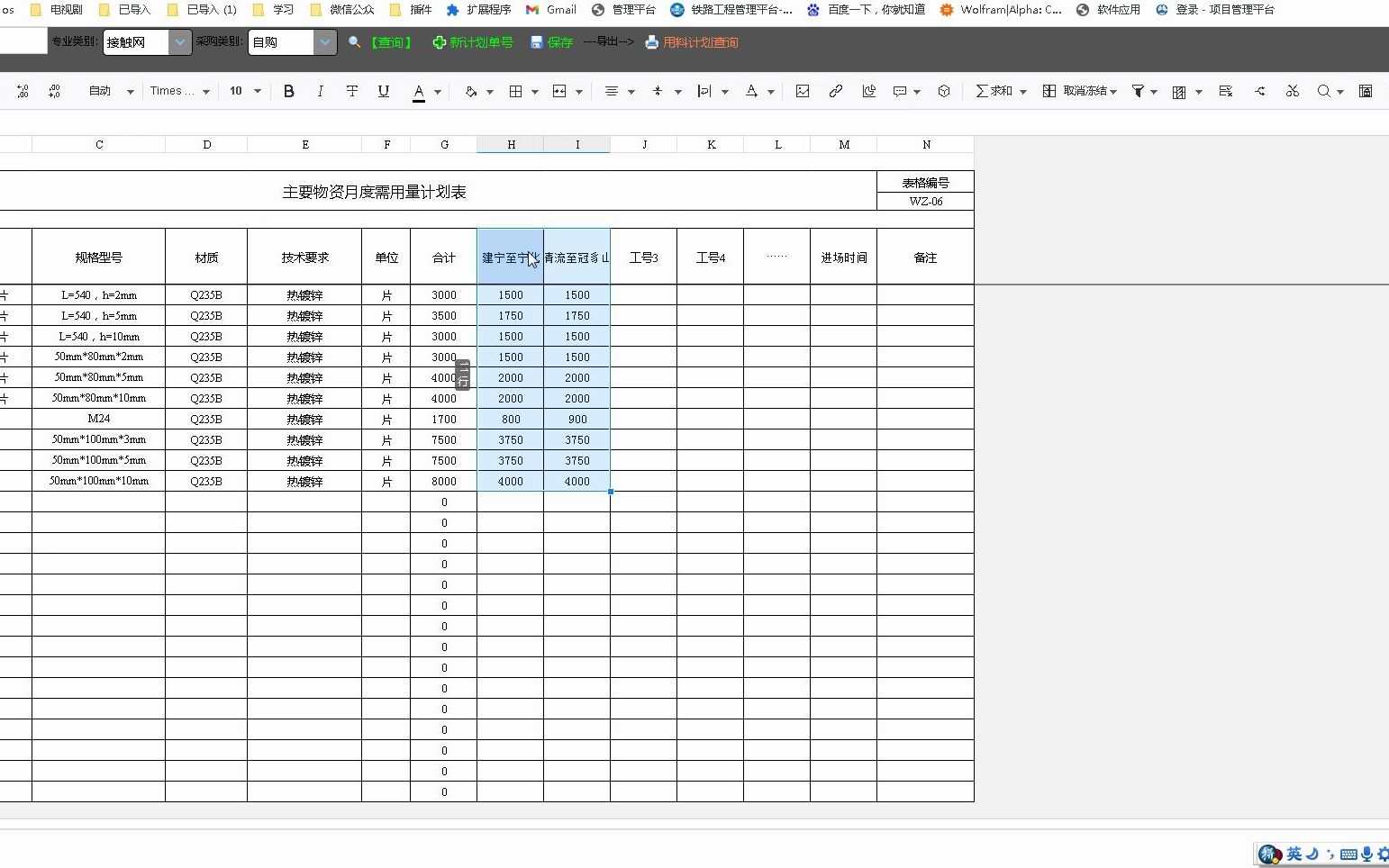
Task: Click the cube-shaped toolbar icon
Action: coord(944,91)
